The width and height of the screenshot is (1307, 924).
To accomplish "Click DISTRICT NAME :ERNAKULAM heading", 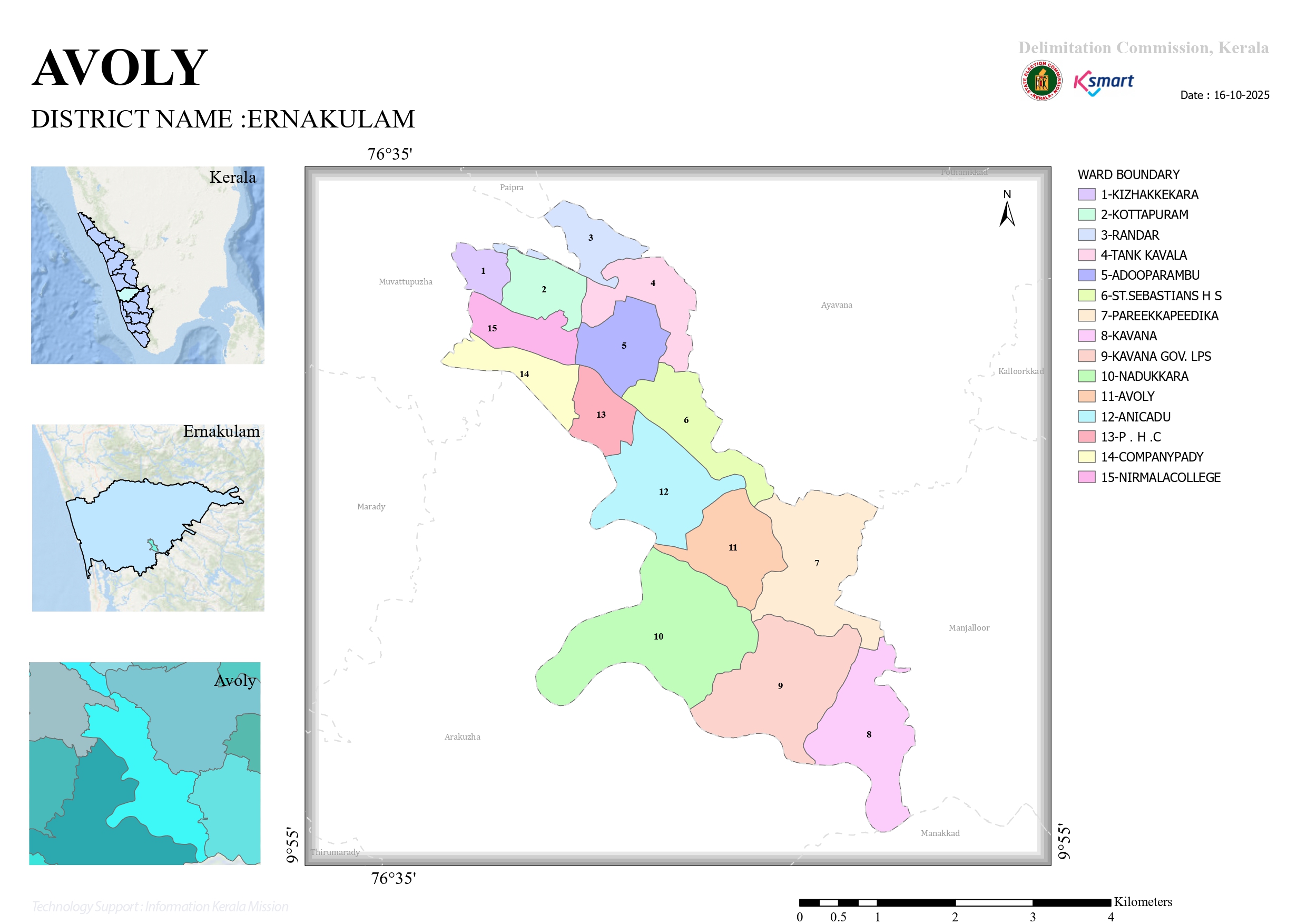I will [x=223, y=119].
